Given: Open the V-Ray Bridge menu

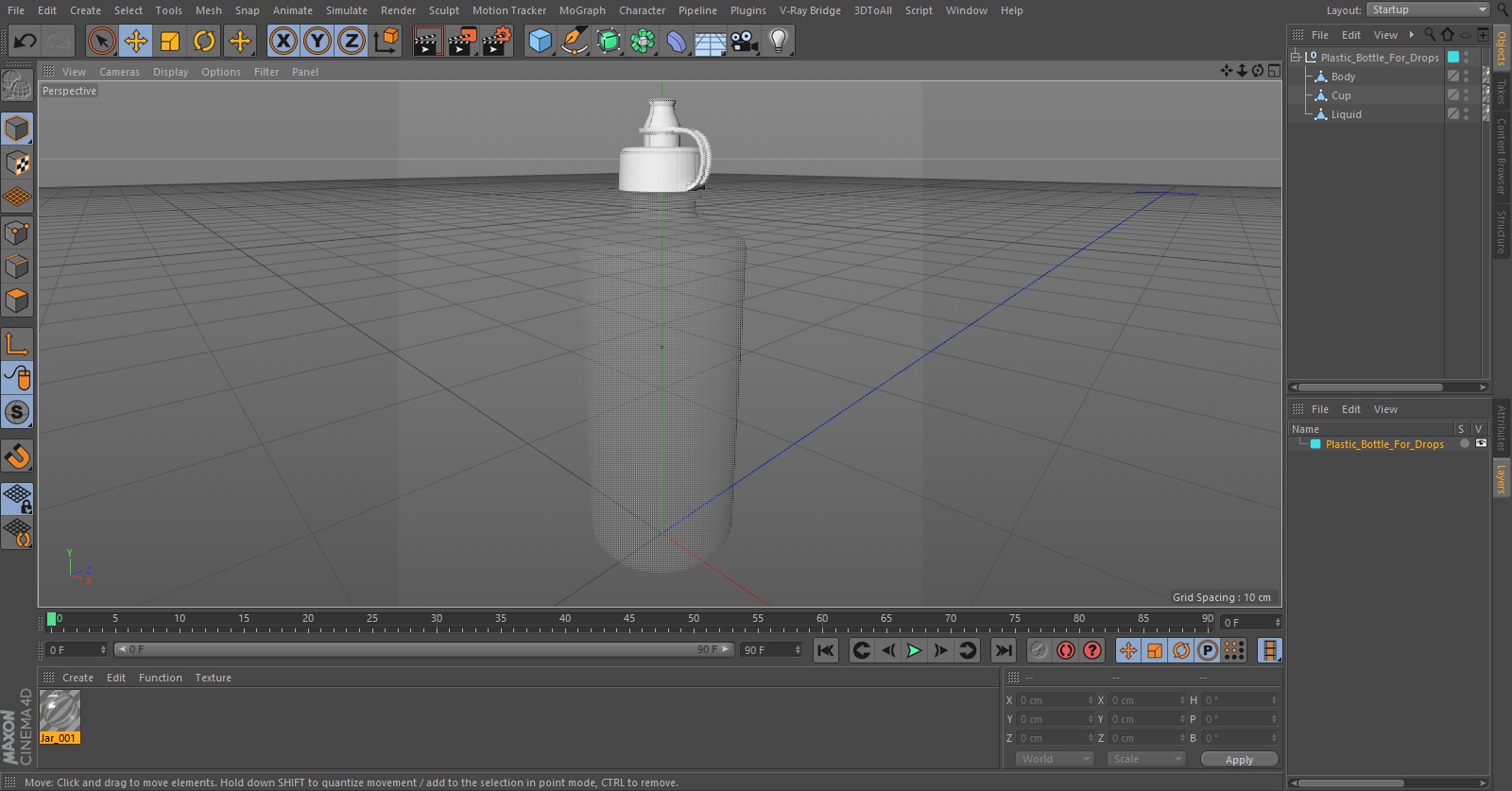Looking at the screenshot, I should pos(810,10).
